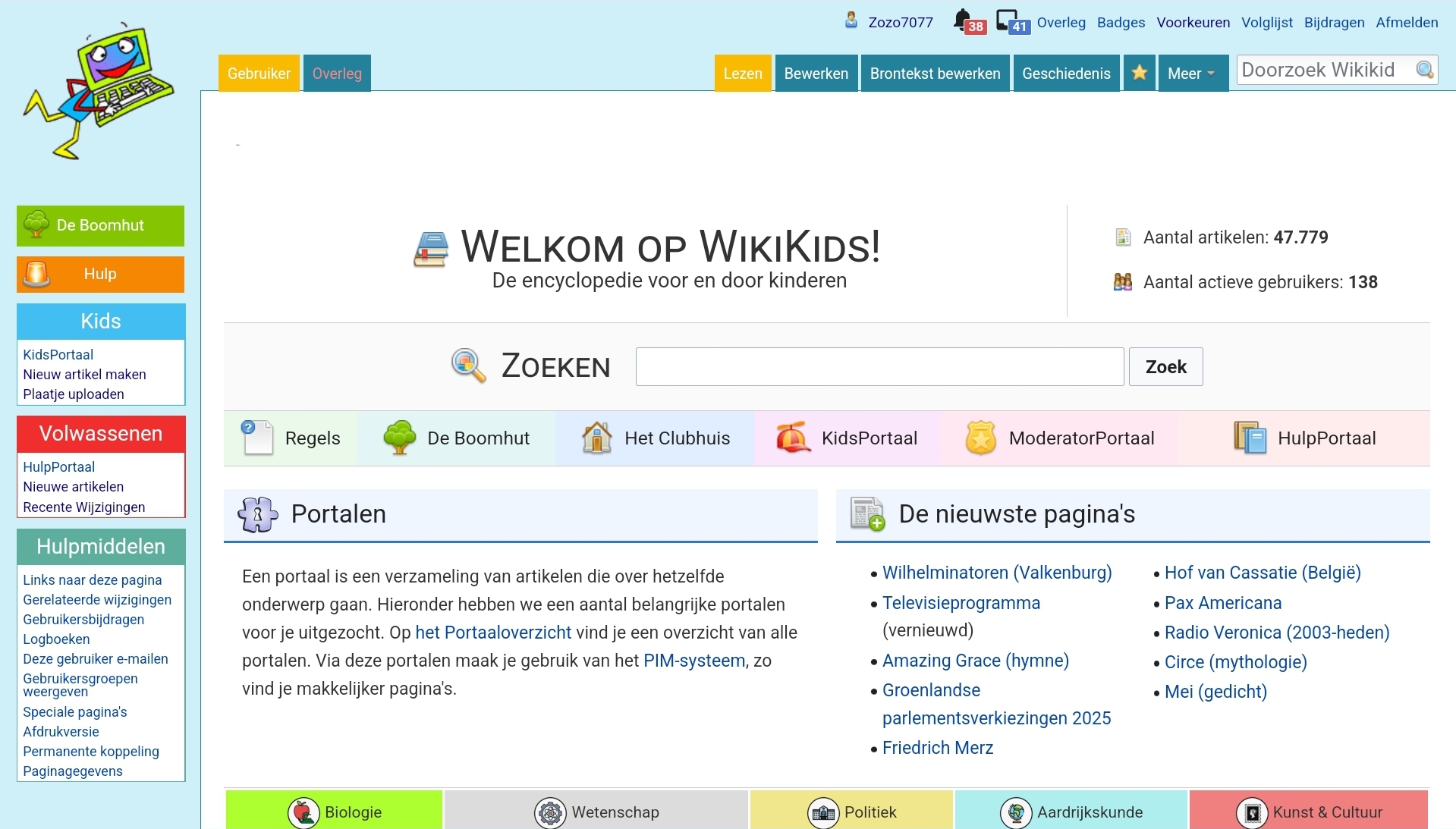Open Amazing Grace (hymne) article
1456x829 pixels.
[976, 661]
